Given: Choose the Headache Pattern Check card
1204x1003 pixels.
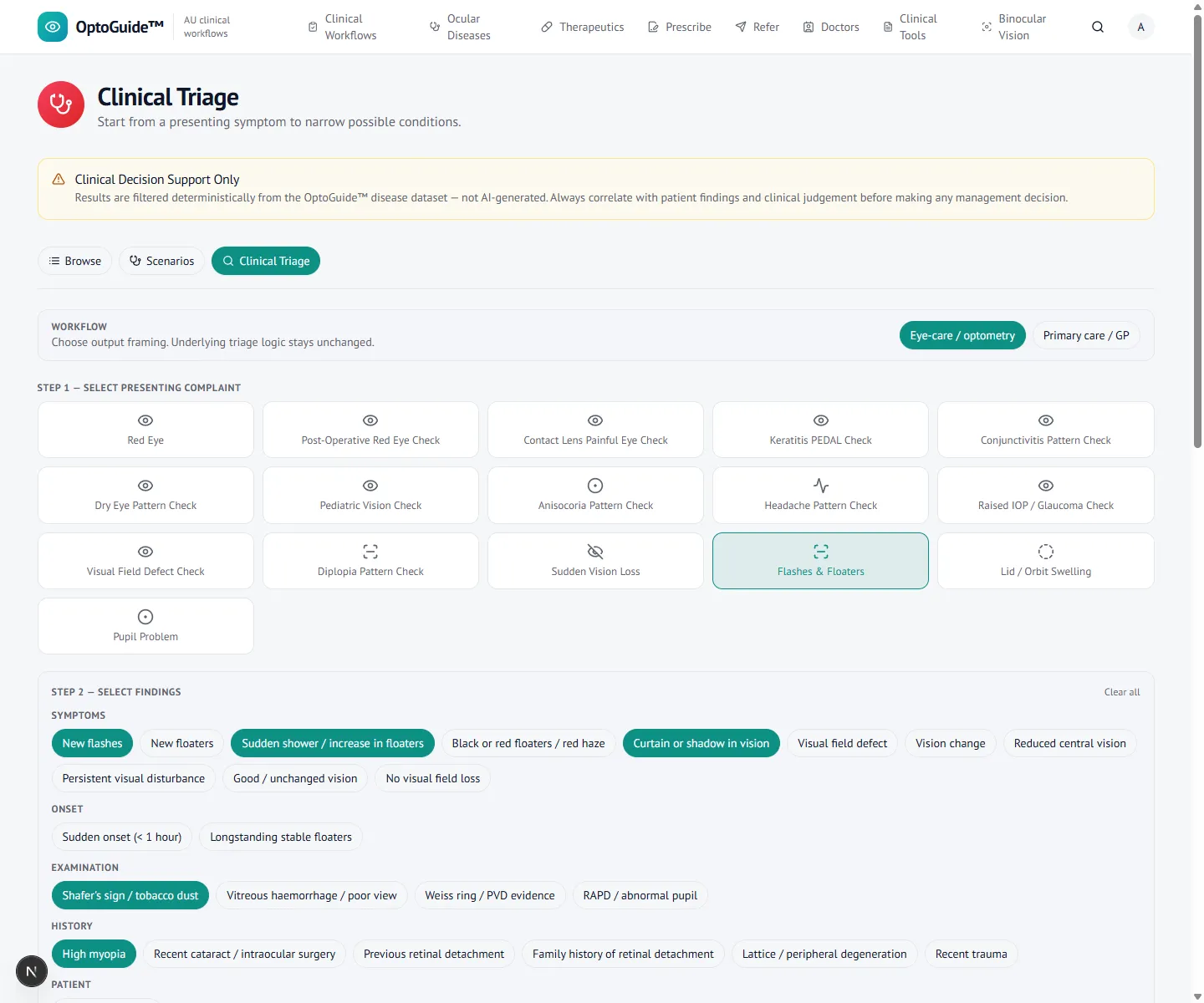Looking at the screenshot, I should coord(820,495).
